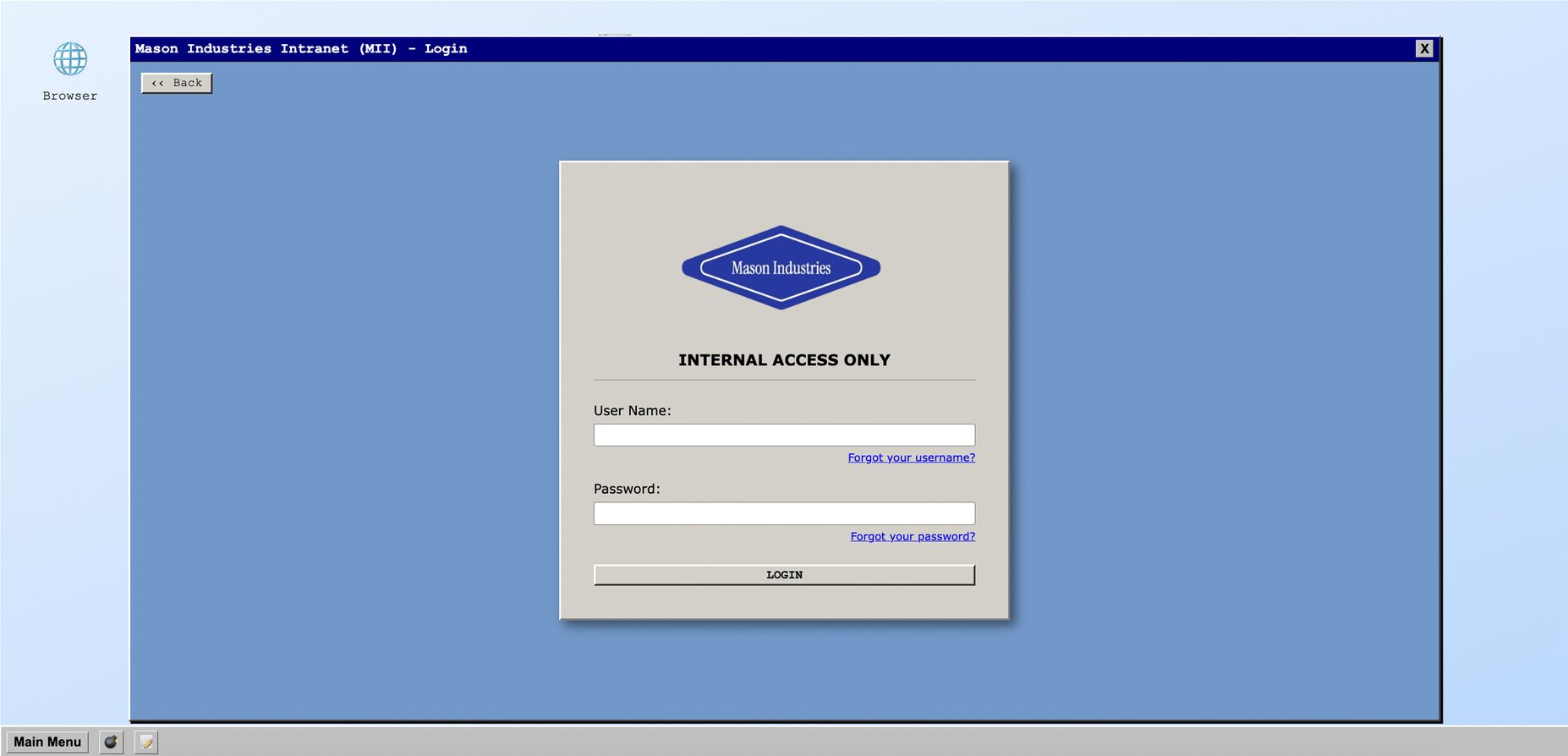Close the MII Login window
This screenshot has height=756, width=1568.
(1424, 48)
